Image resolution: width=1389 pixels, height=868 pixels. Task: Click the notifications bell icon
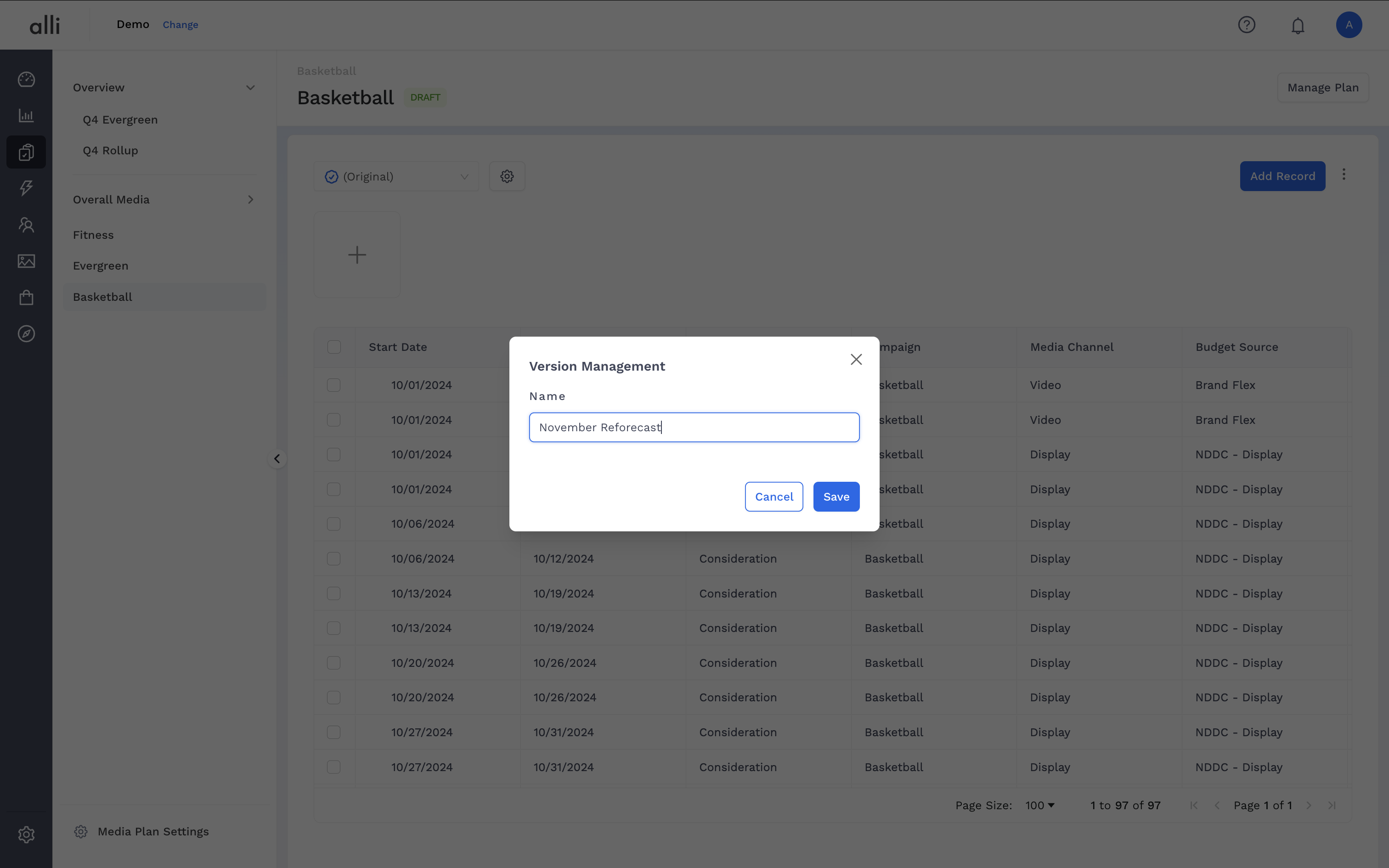[1298, 25]
